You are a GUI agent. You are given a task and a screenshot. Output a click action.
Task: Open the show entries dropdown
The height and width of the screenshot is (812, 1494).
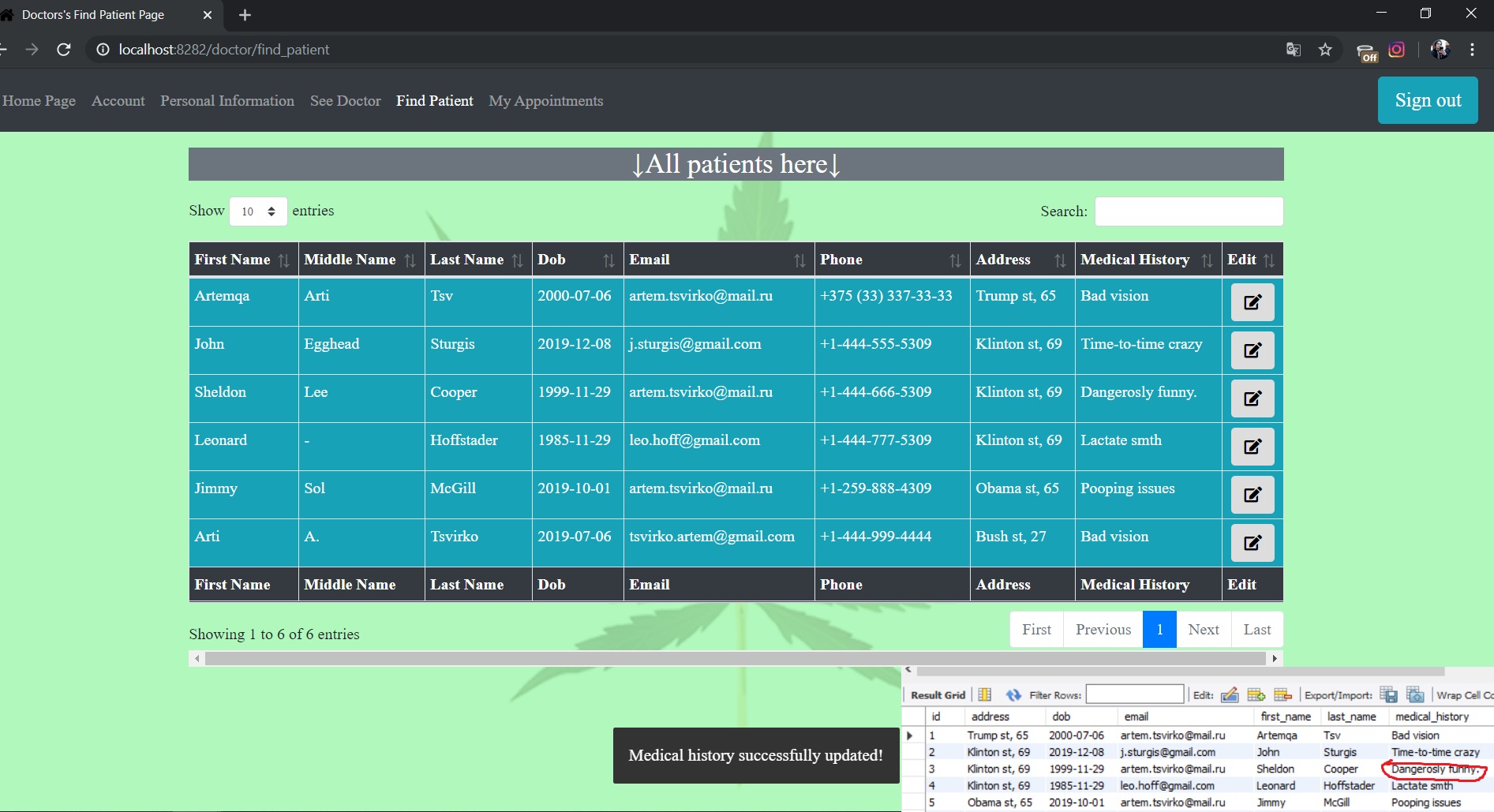tap(258, 211)
